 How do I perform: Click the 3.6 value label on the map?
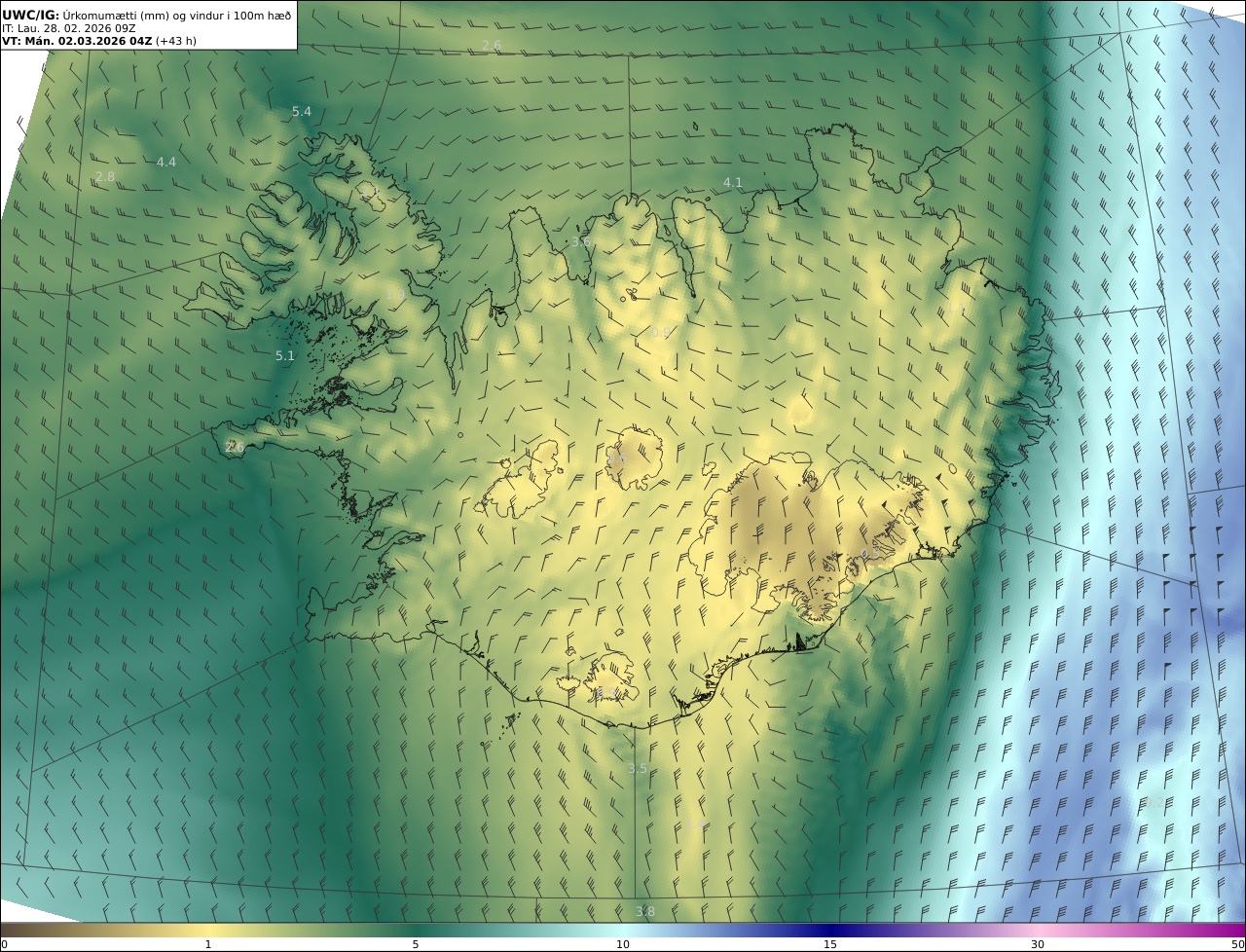[x=581, y=242]
